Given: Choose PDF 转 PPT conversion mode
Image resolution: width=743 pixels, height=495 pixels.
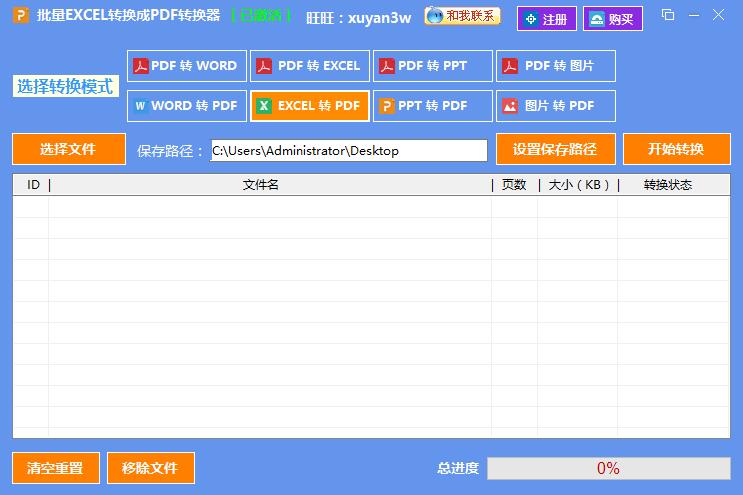Looking at the screenshot, I should click(433, 66).
